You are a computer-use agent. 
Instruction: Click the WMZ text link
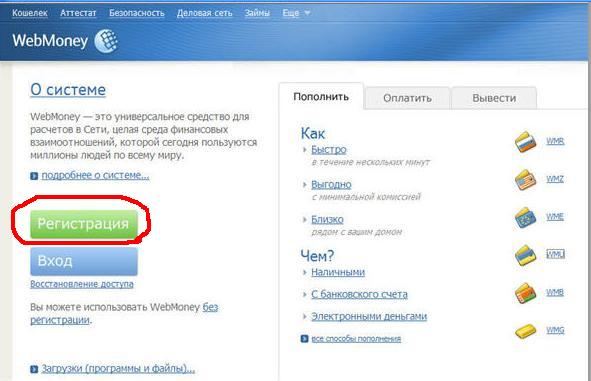pos(555,179)
